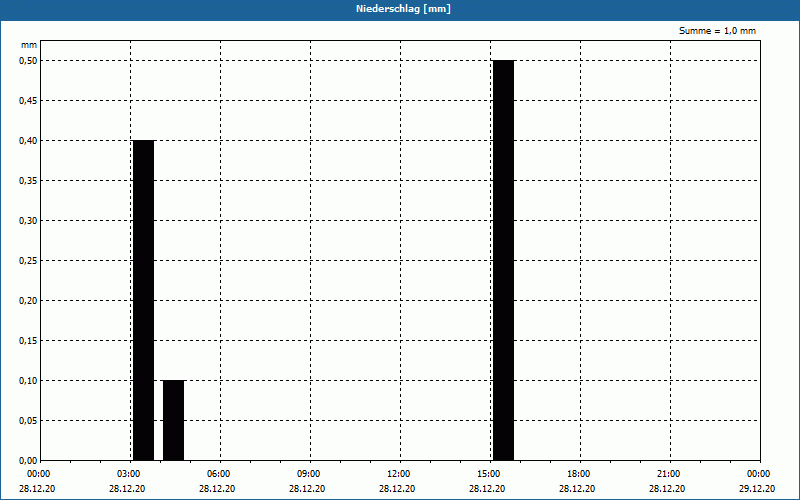Click the 0,25 y-axis value
The height and width of the screenshot is (500, 800).
28,261
